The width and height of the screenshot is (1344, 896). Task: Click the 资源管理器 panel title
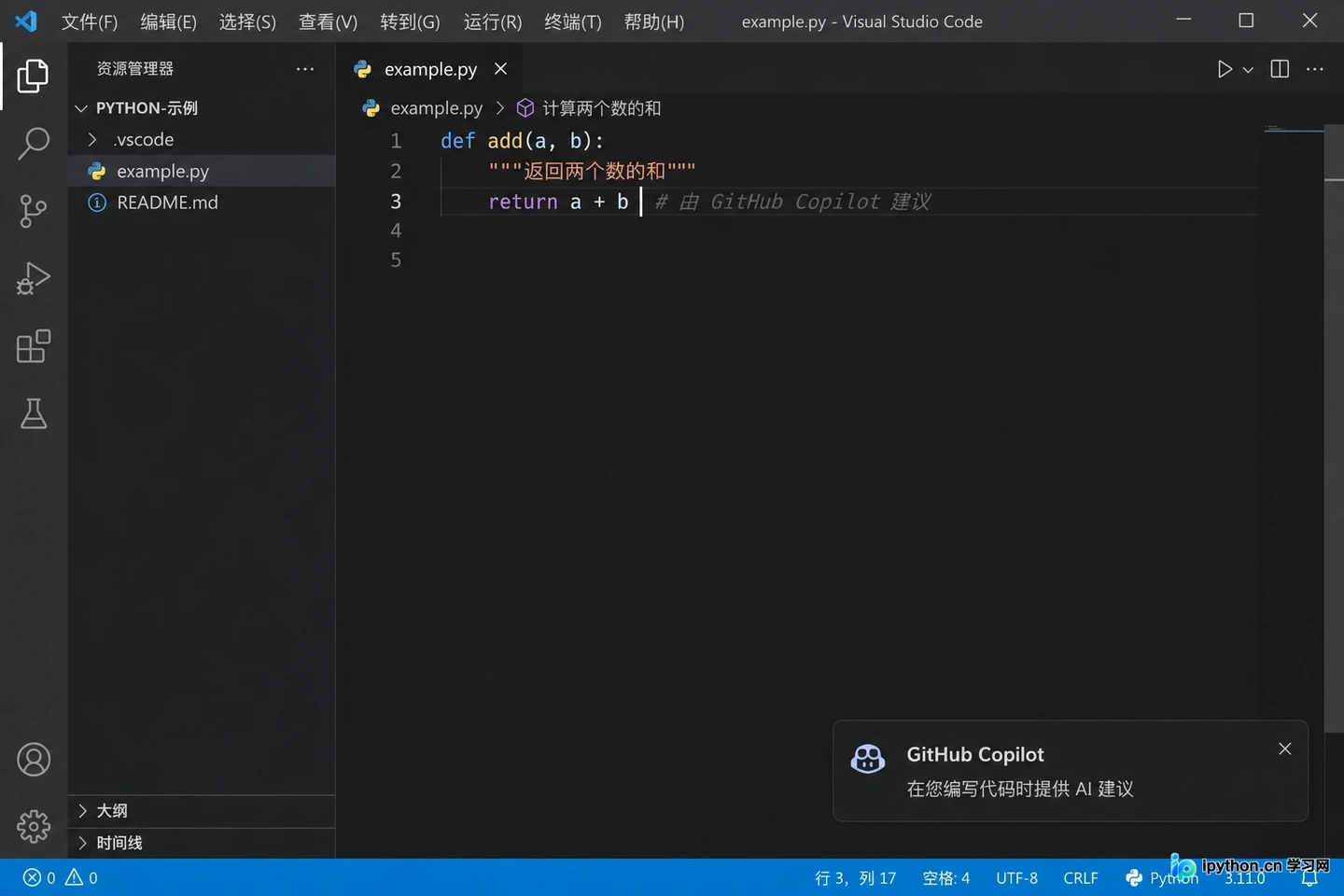pos(135,69)
